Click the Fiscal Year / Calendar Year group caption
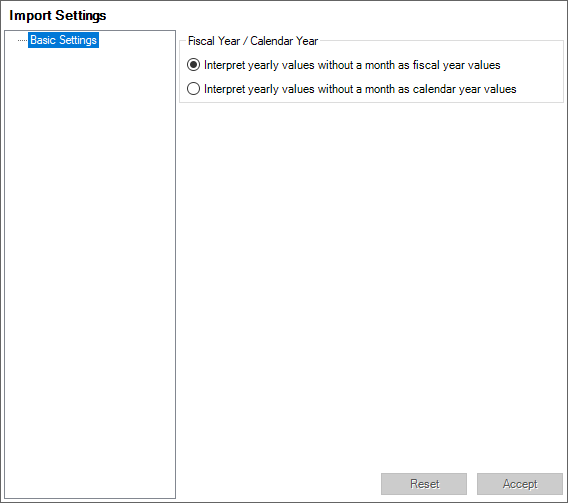 point(253,41)
